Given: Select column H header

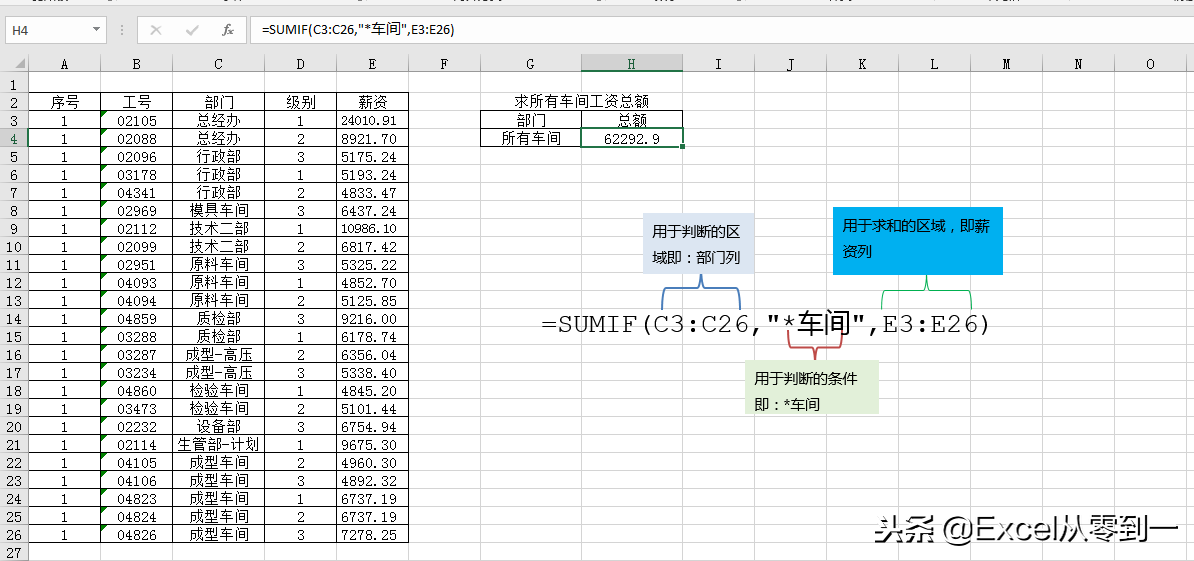Looking at the screenshot, I should point(631,65).
